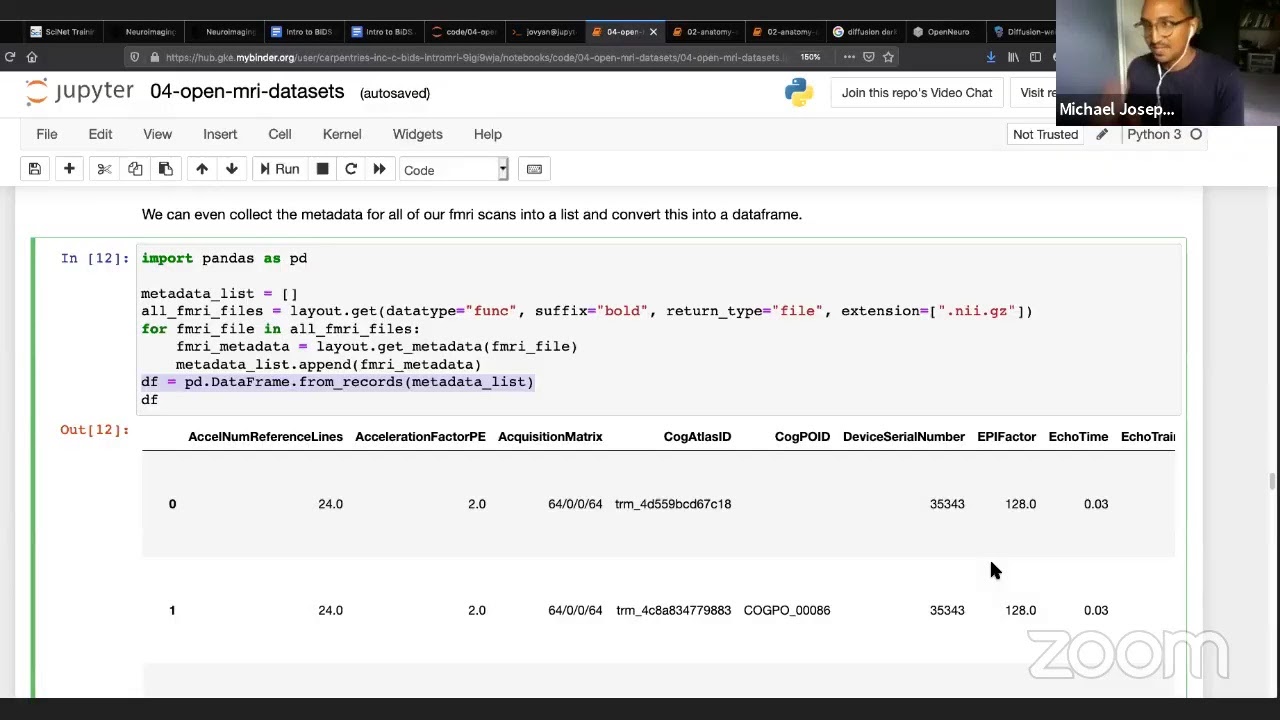Click the Jupyter logo
This screenshot has width=1280, height=720.
tap(80, 92)
